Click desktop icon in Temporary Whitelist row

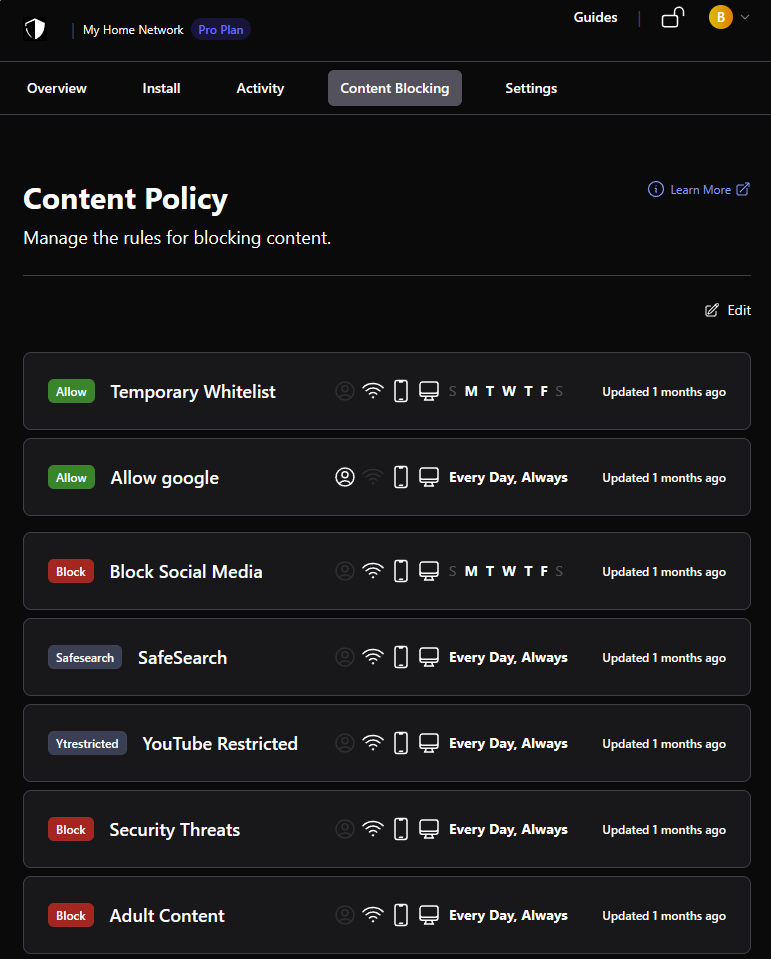(429, 391)
